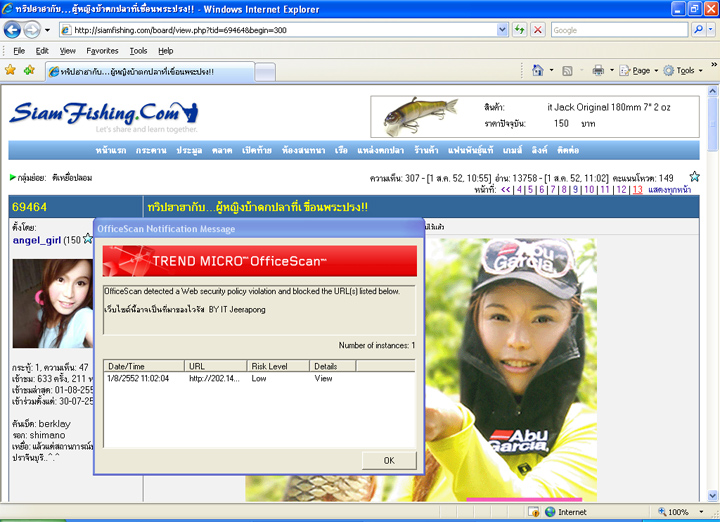Go to thread page 10

tap(589, 190)
